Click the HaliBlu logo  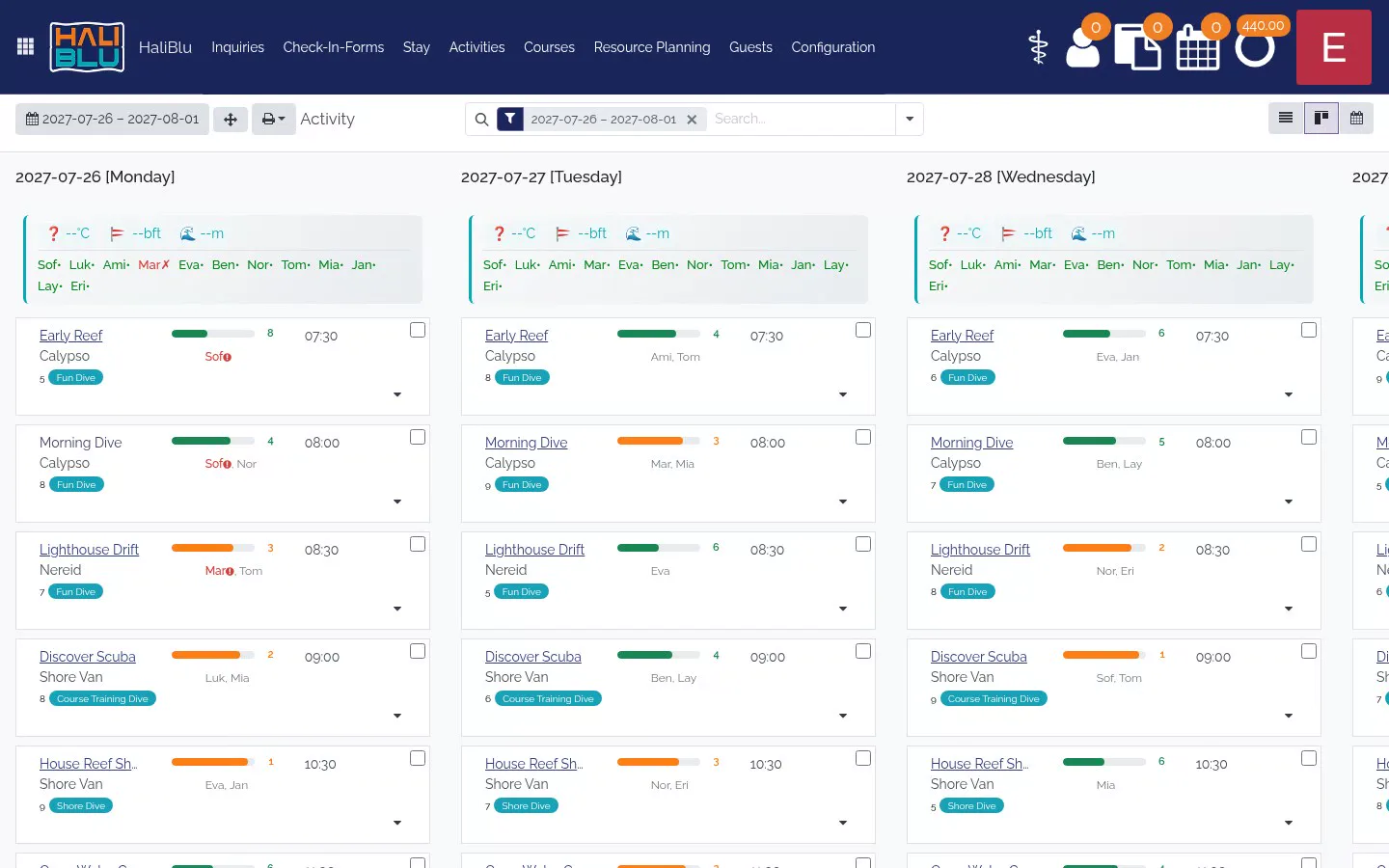pos(87,47)
